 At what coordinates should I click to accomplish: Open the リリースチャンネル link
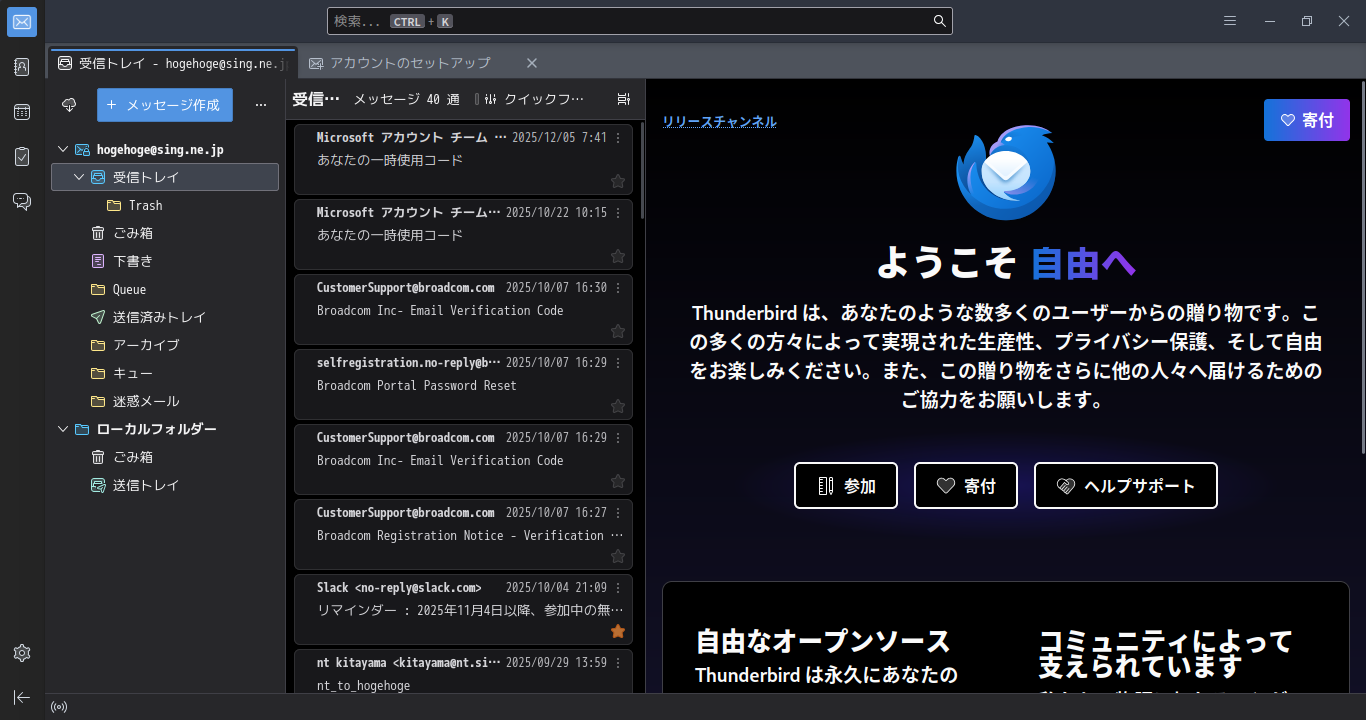click(719, 122)
